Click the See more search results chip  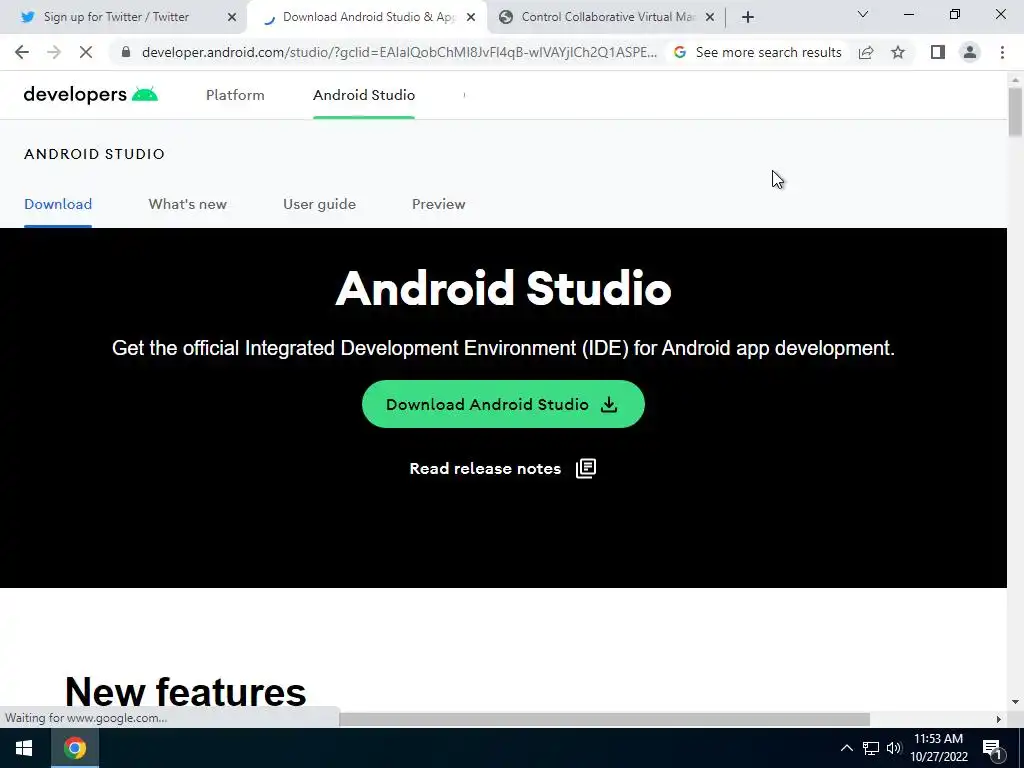coord(758,52)
